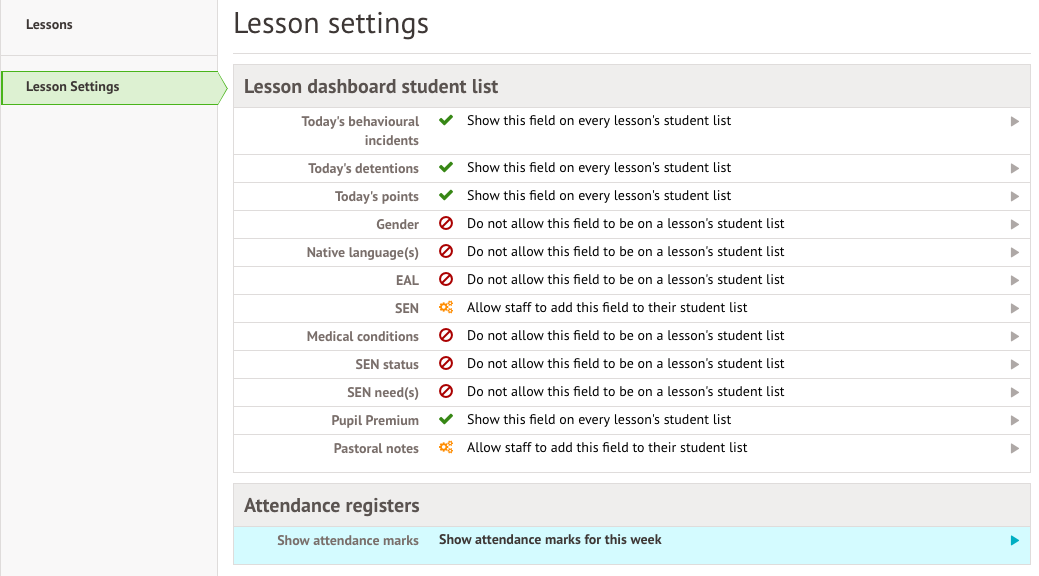Click green checkmark icon for Today's behavioural incidents

(446, 120)
